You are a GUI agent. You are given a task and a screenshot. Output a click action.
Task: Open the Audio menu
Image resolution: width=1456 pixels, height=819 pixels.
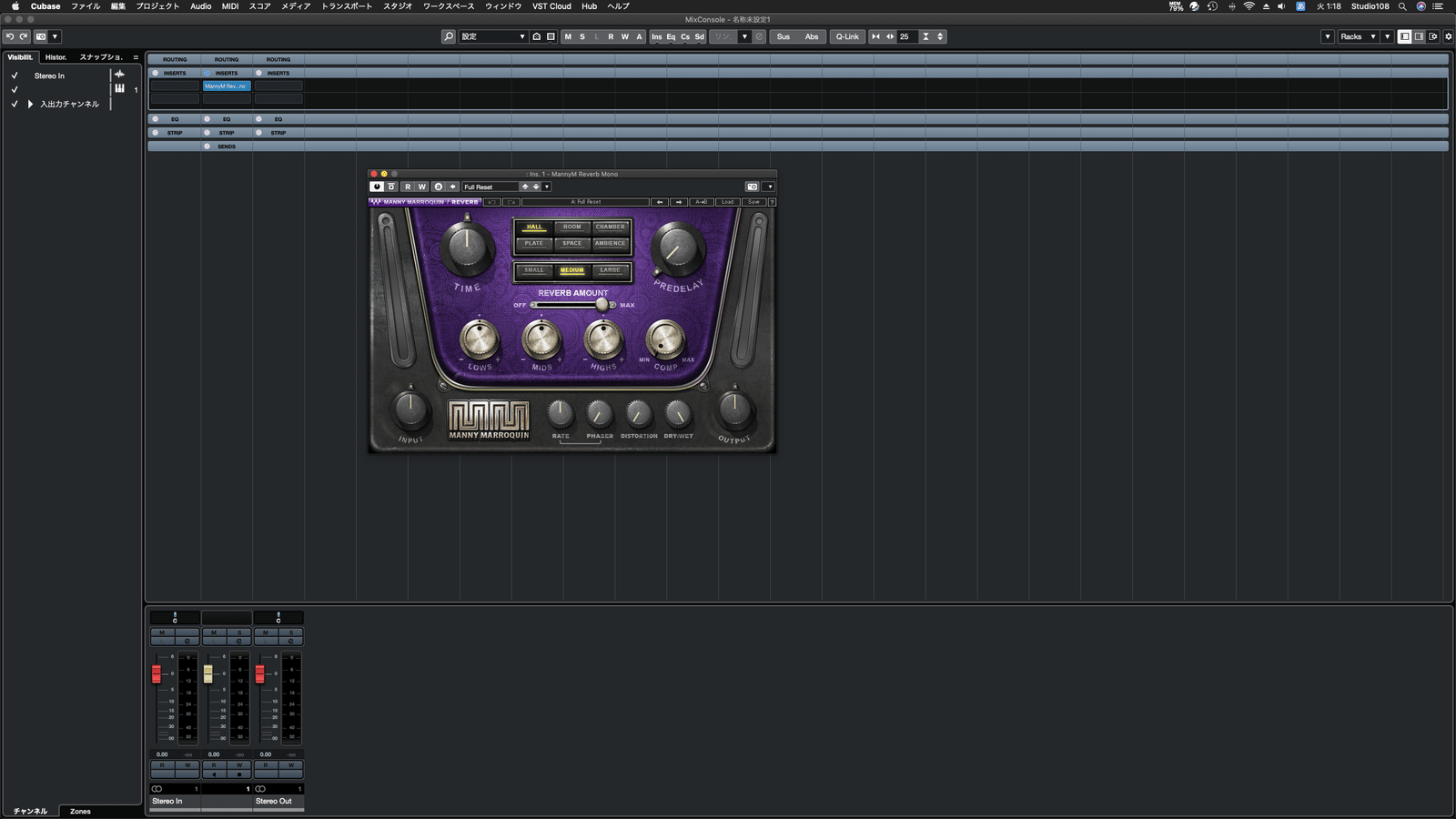click(x=201, y=6)
